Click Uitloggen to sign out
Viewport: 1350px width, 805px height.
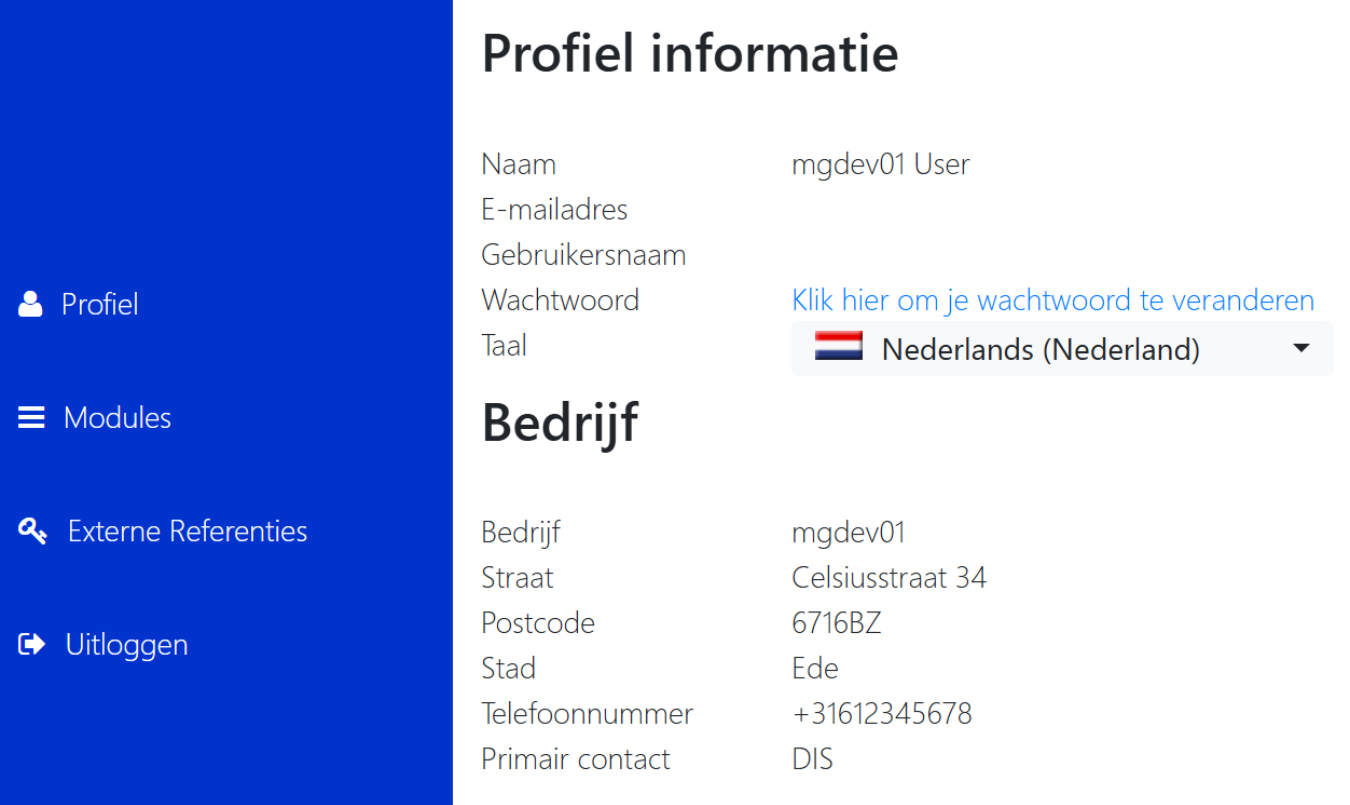(x=126, y=644)
